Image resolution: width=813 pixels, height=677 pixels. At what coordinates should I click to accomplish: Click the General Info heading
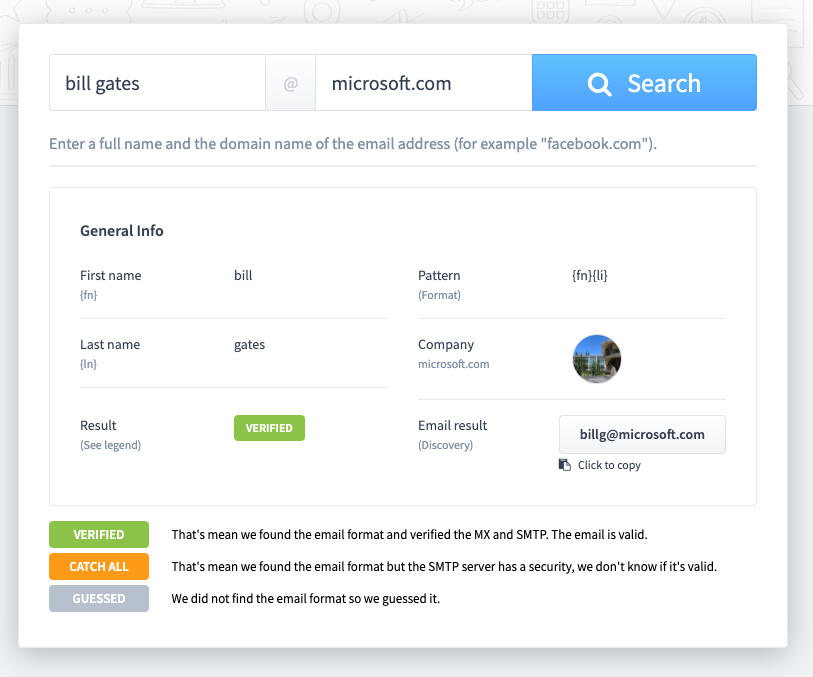pyautogui.click(x=122, y=231)
